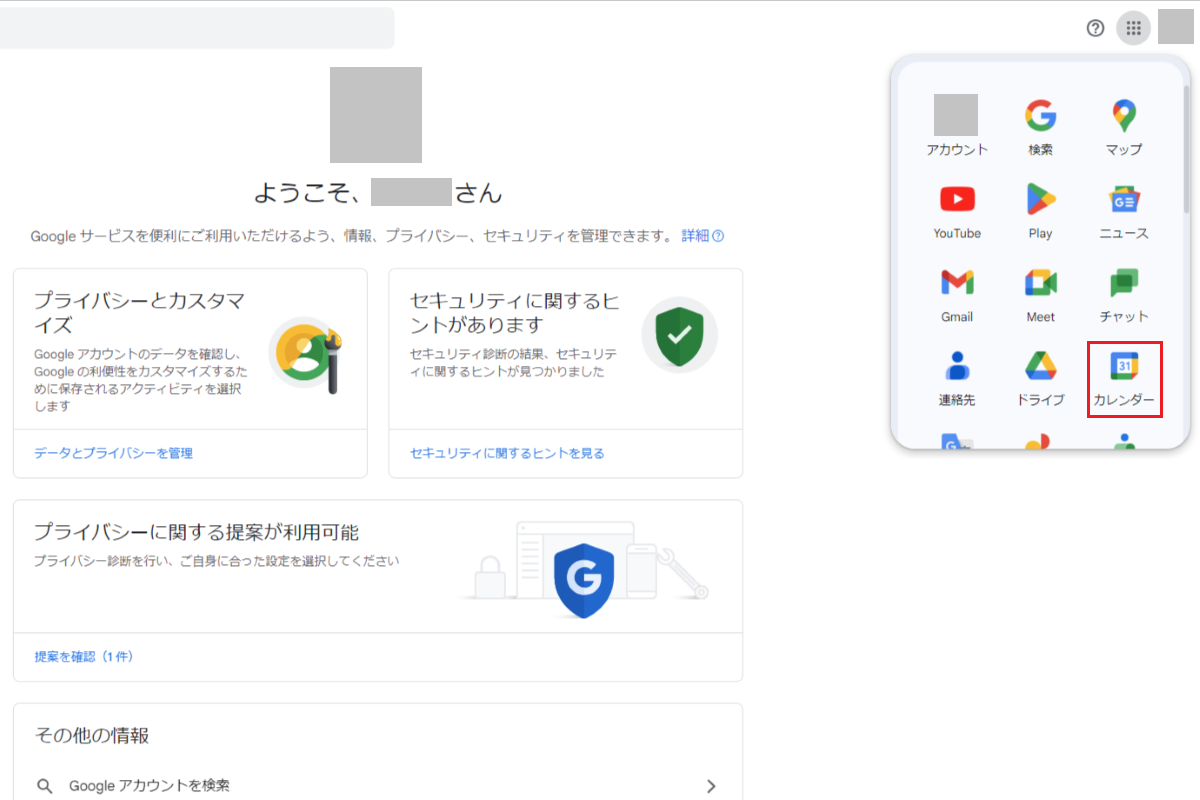Viewport: 1200px width, 800px height.
Task: Click the 詳細 help link
Action: [x=702, y=236]
